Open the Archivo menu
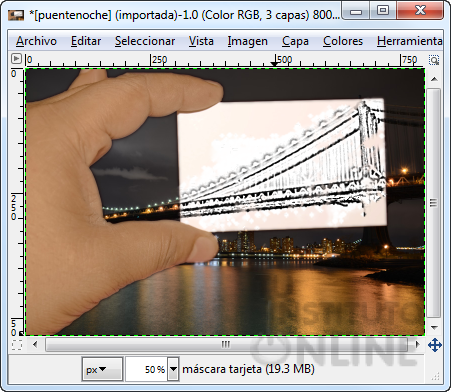The image size is (451, 392). [x=36, y=41]
